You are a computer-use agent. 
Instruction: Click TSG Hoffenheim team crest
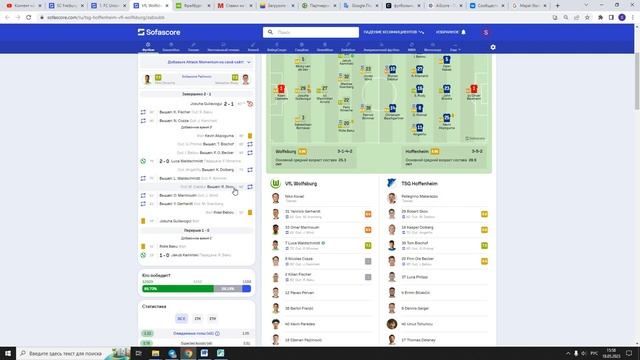[x=391, y=183]
